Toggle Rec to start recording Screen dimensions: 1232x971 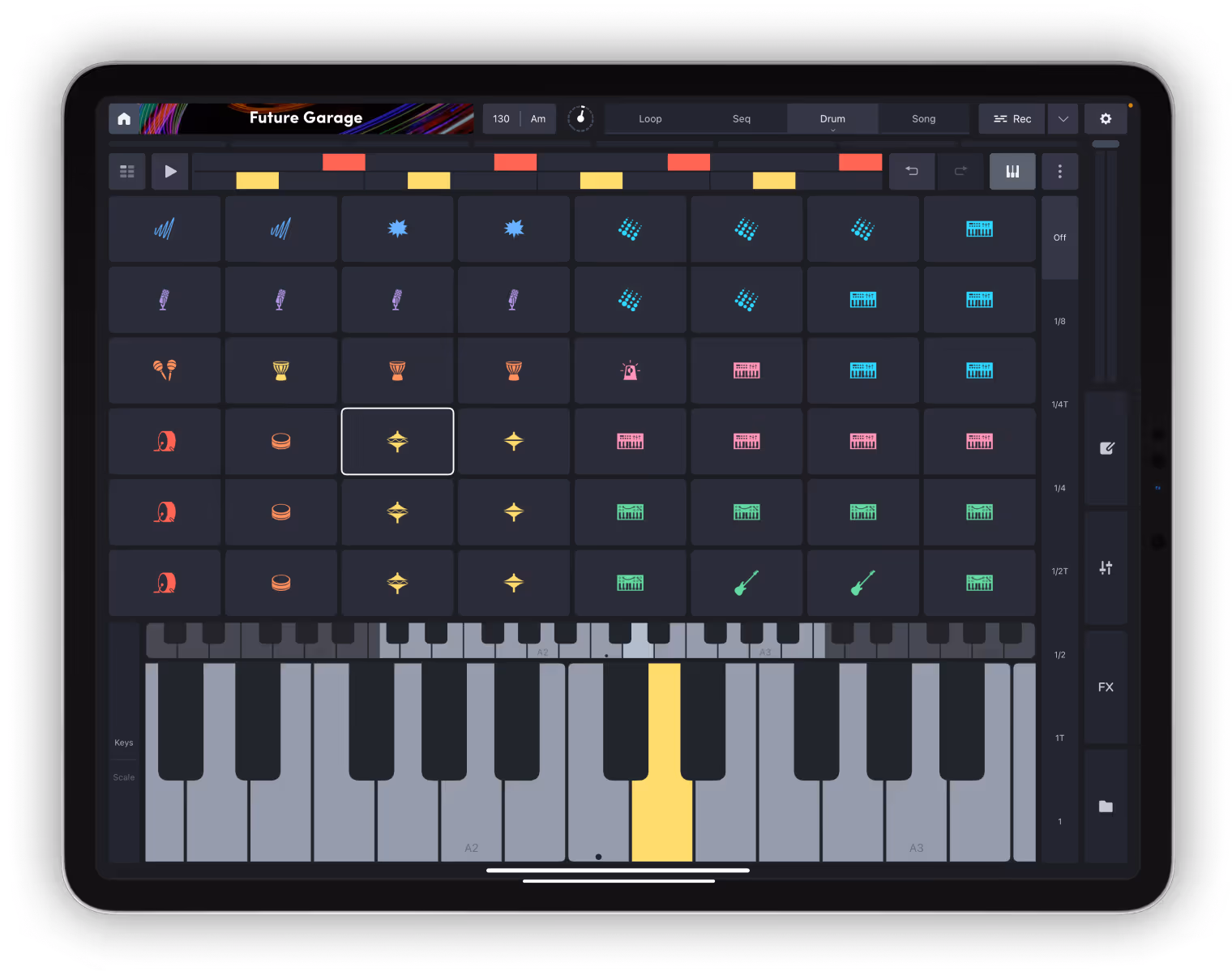1011,118
